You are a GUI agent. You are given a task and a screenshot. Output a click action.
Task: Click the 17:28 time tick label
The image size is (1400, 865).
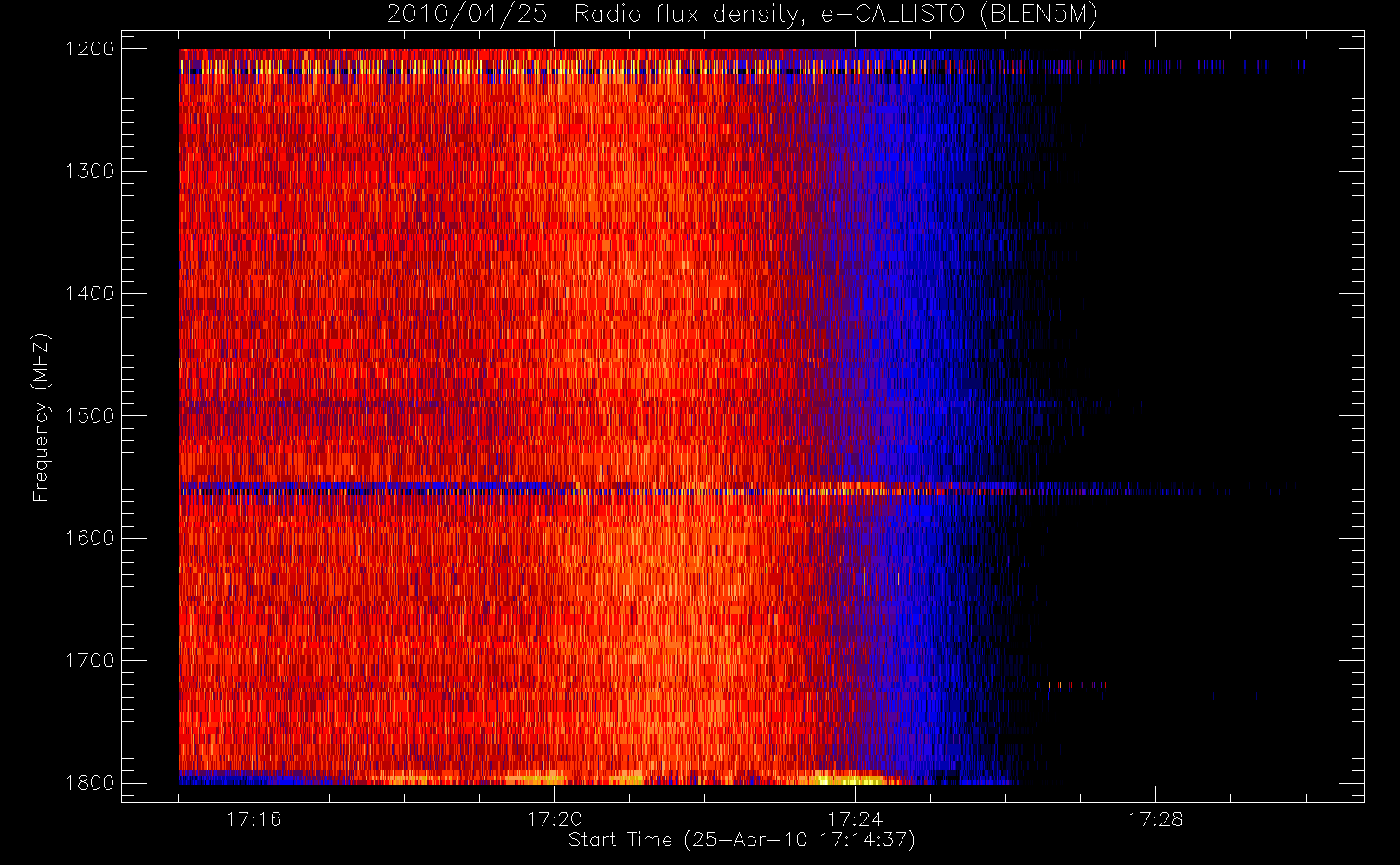pos(1156,819)
